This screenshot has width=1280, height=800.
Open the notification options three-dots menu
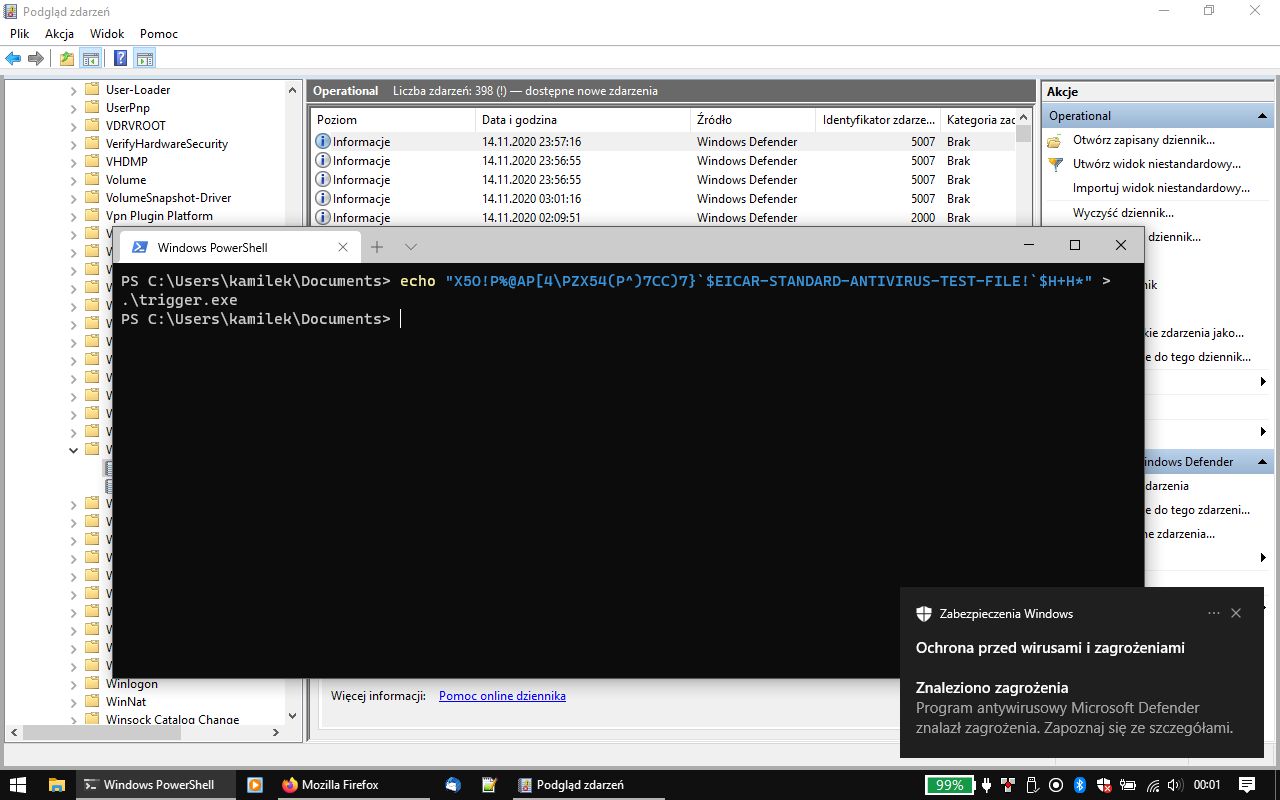[x=1214, y=613]
